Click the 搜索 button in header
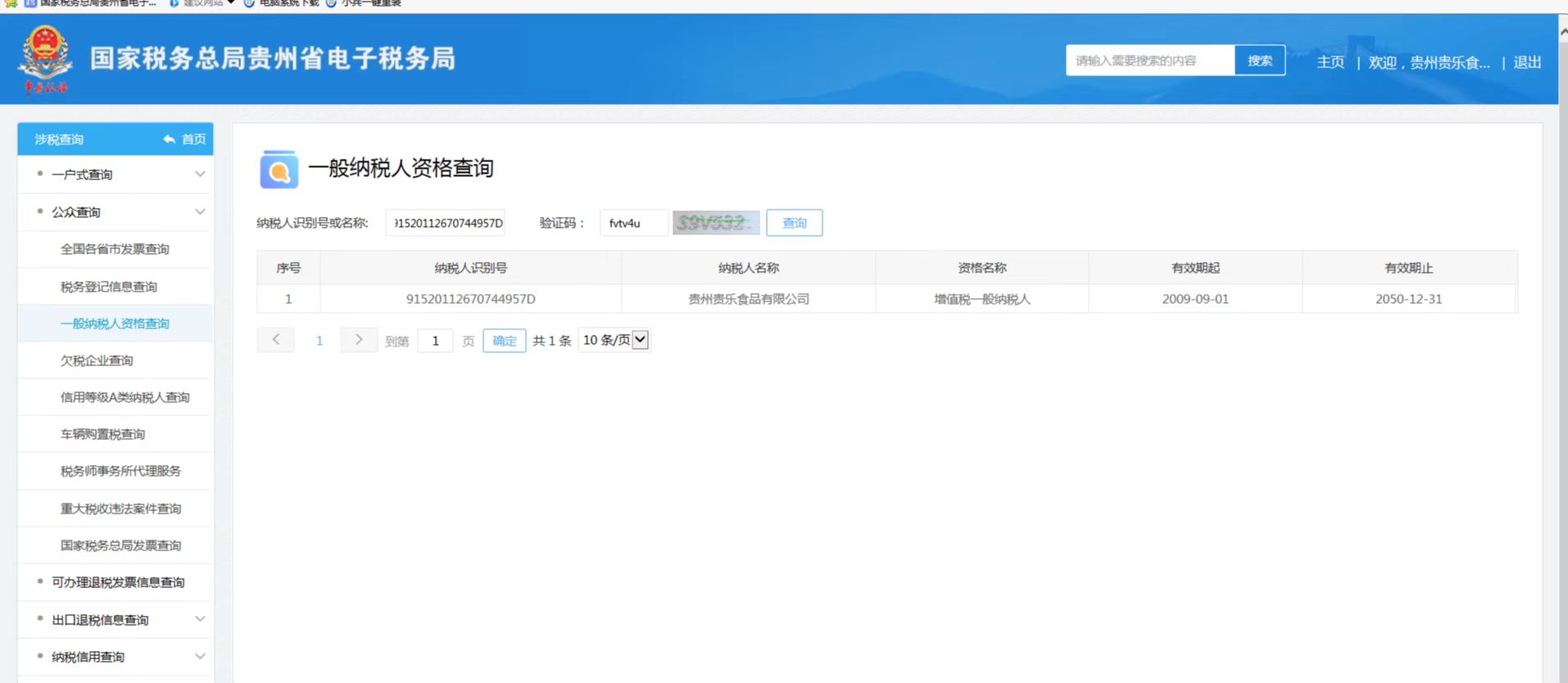The image size is (1568, 683). 1259,61
